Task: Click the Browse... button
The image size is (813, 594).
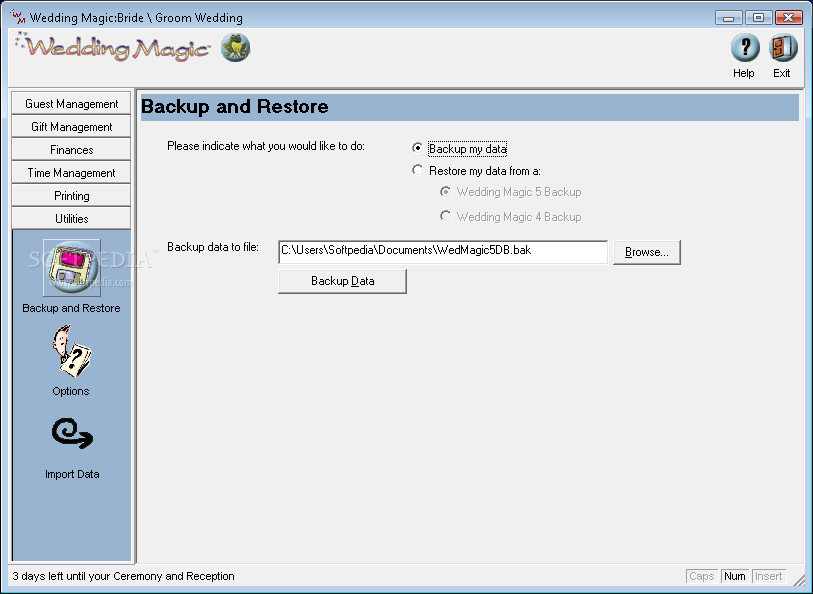Action: pyautogui.click(x=647, y=252)
